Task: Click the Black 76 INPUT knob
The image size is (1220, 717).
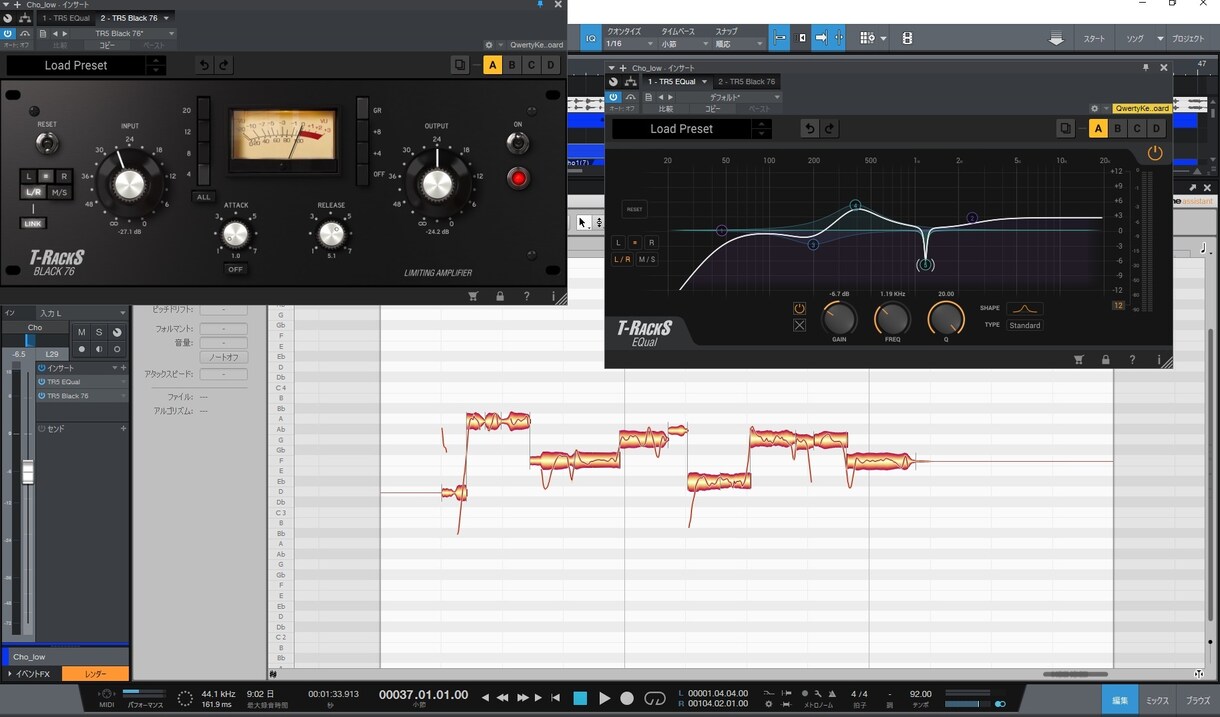Action: coord(129,184)
